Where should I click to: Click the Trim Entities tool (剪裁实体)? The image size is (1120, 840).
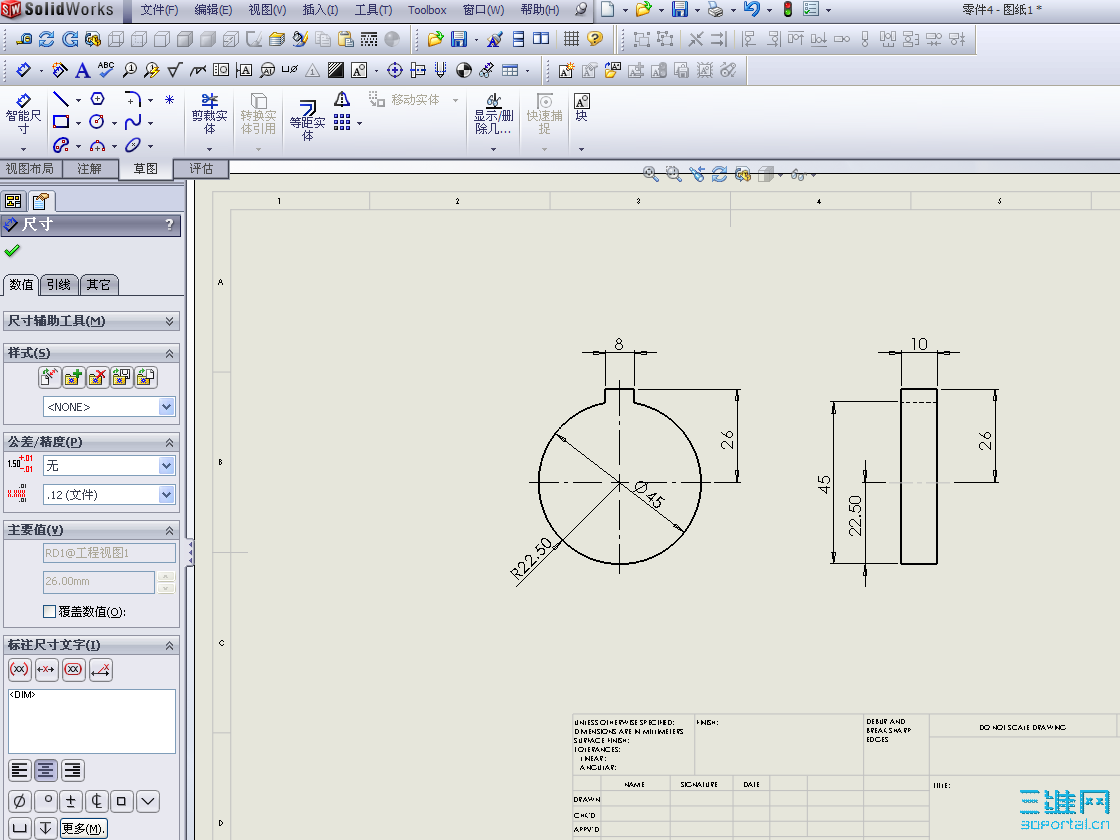(x=209, y=114)
